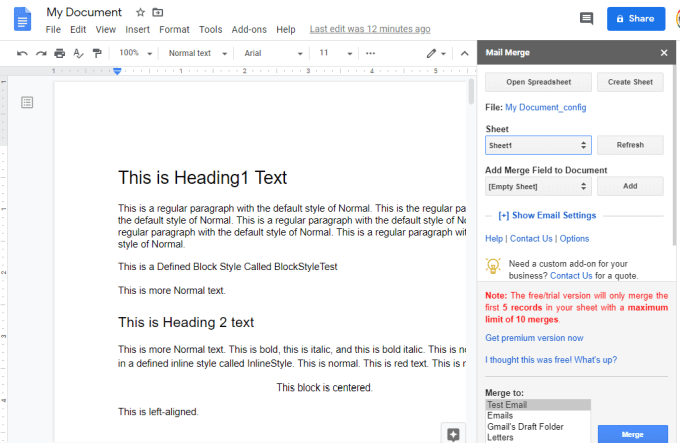The width and height of the screenshot is (680, 443).
Task: Click the Get premium version now link
Action: [534, 338]
